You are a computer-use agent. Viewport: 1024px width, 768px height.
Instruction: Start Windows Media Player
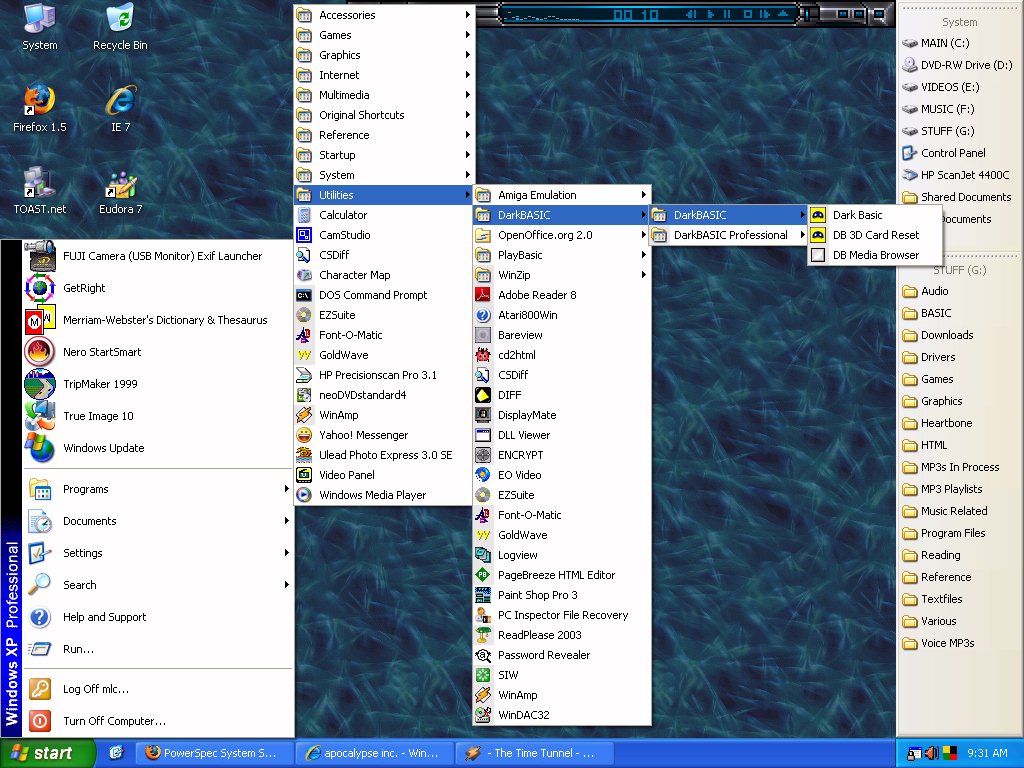coord(383,495)
